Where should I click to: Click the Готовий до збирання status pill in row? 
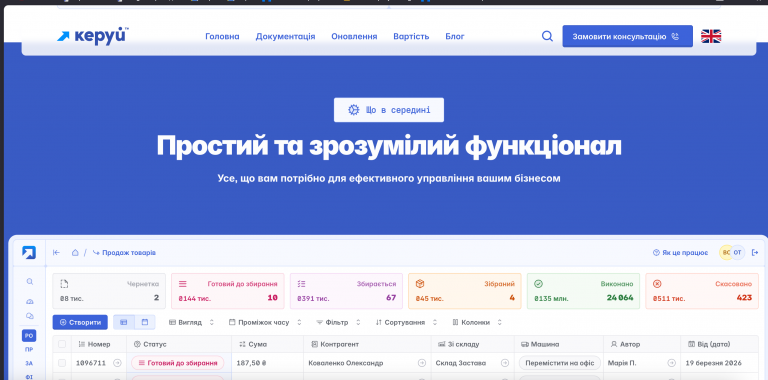point(177,363)
